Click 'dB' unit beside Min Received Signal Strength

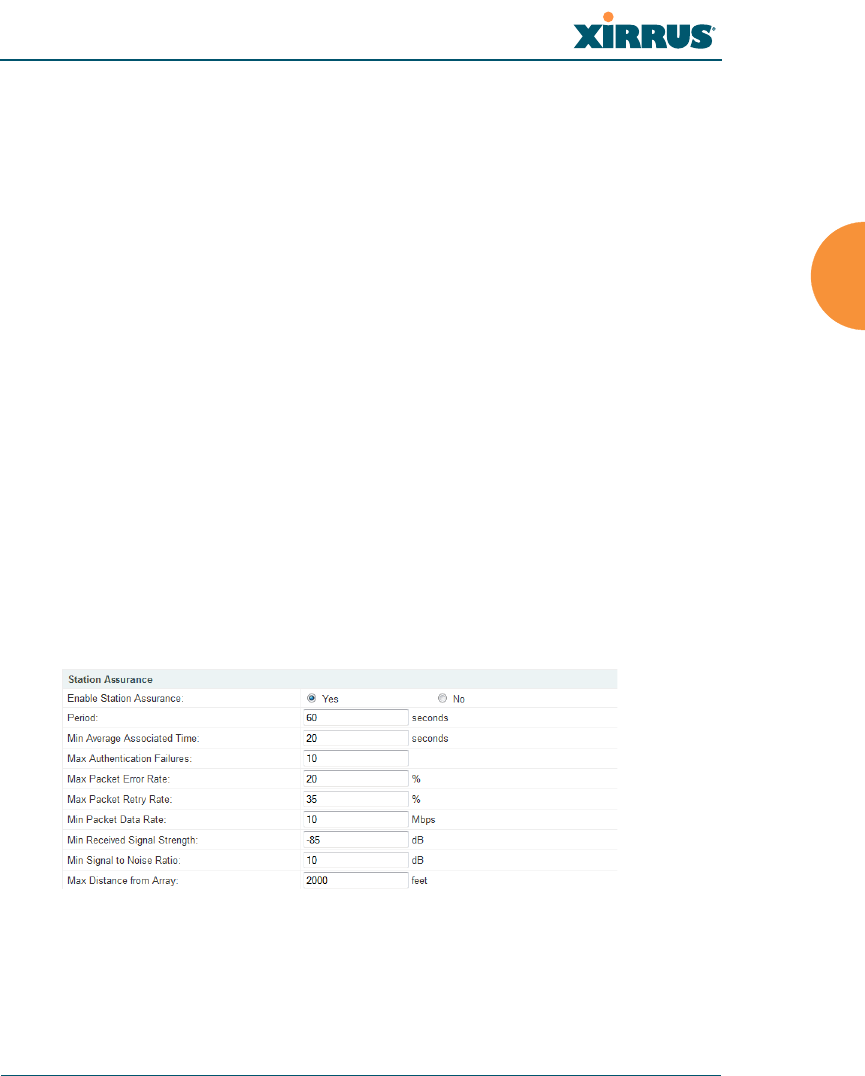418,840
